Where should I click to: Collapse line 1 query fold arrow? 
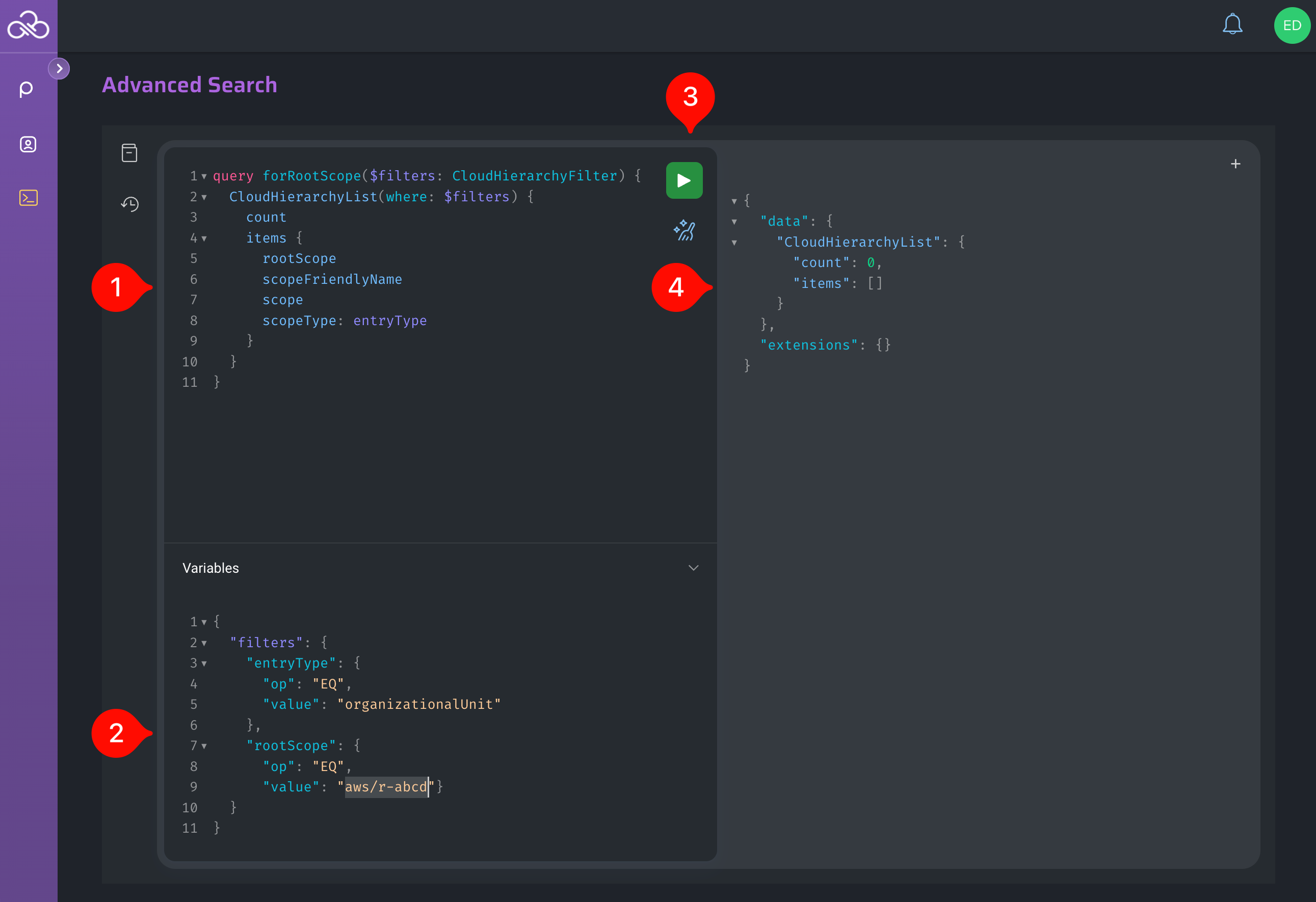204,177
